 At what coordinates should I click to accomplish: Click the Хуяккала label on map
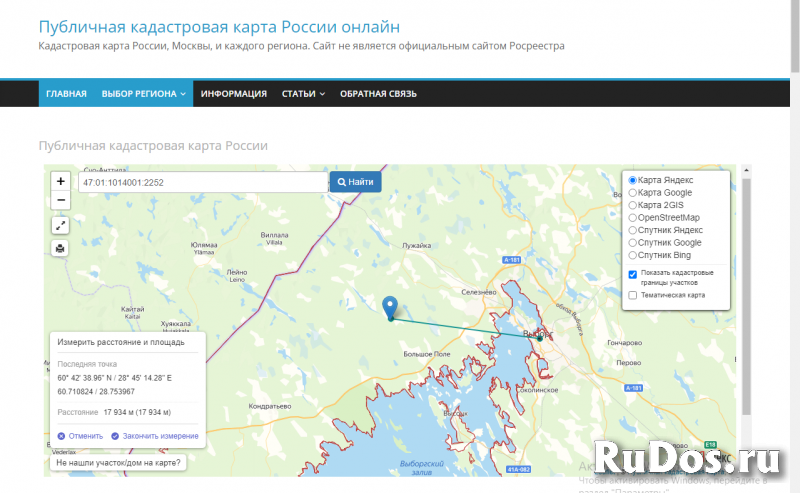tap(176, 324)
